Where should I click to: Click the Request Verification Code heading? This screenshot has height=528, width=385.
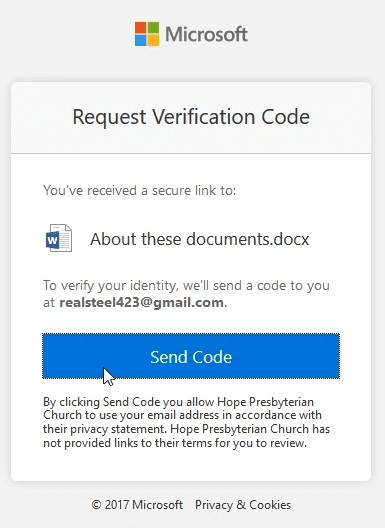pos(191,117)
